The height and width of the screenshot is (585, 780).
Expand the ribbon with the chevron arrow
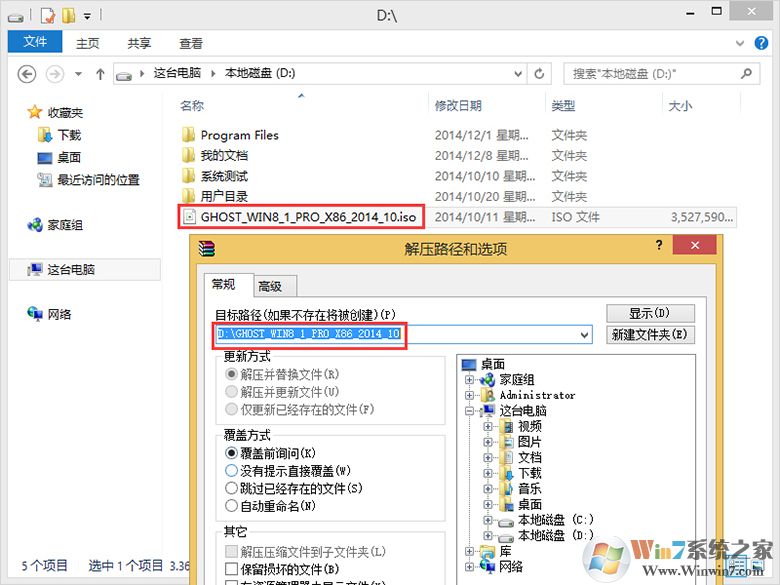(x=740, y=43)
